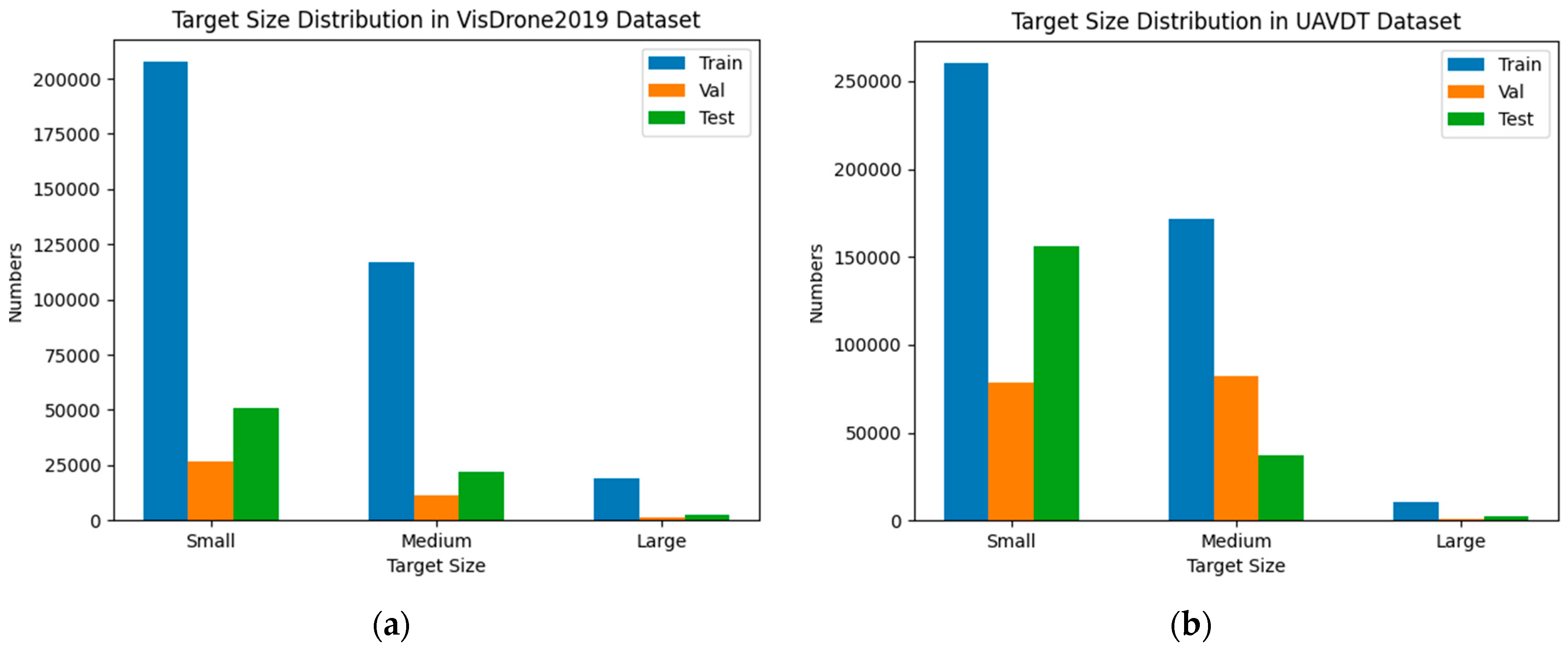
Task: Click the green Small Test bar in VisDrone2019 chart
Action: [x=256, y=464]
